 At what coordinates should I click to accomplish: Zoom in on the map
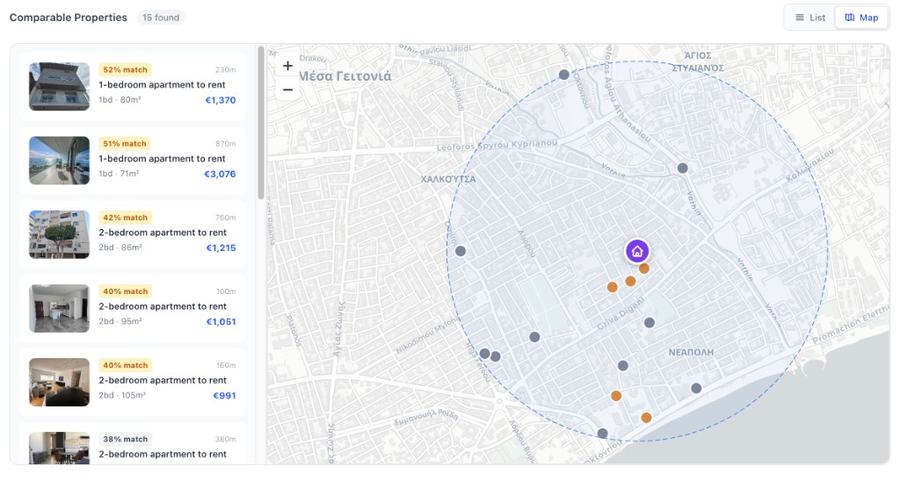[288, 65]
